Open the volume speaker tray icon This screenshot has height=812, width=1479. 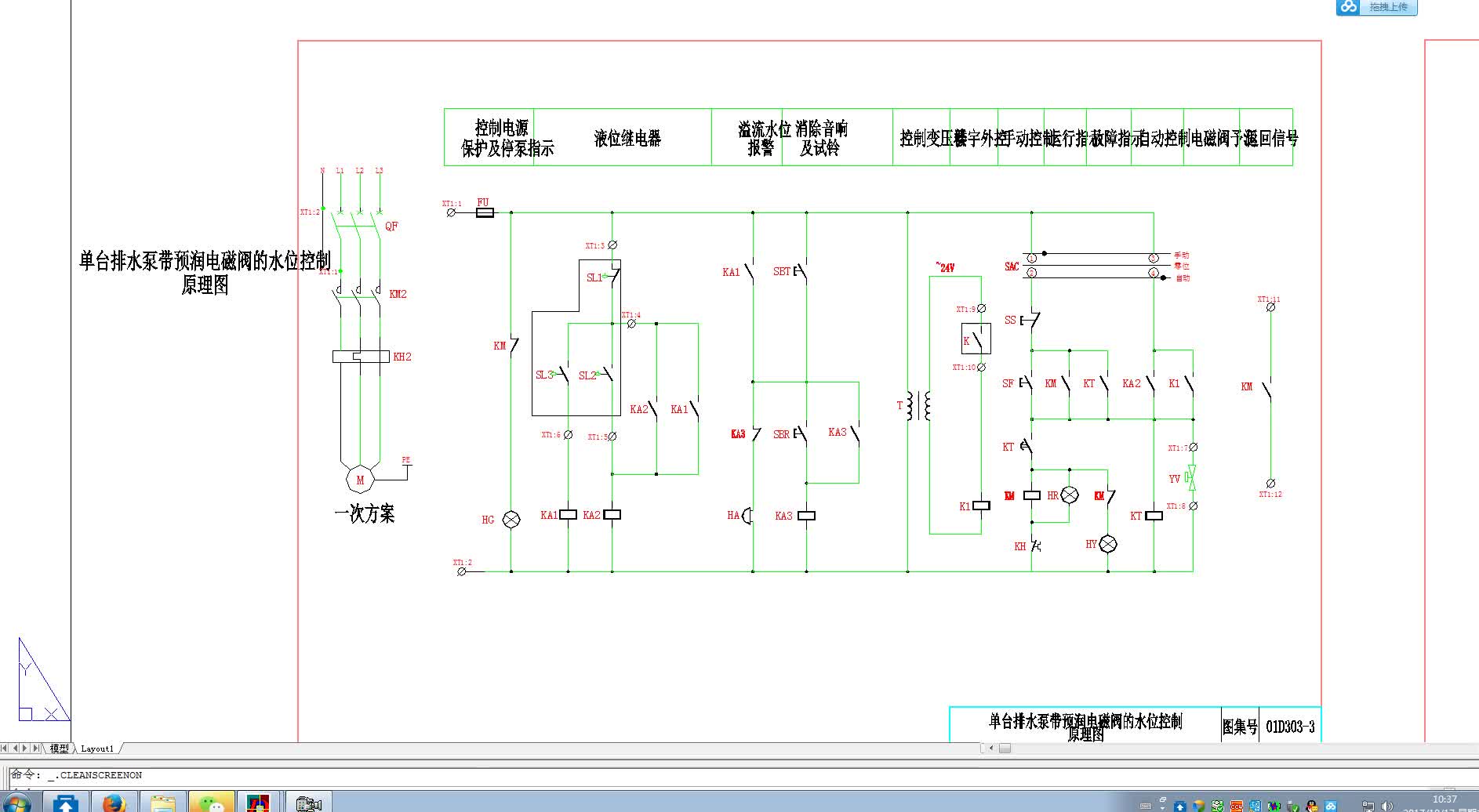1387,807
